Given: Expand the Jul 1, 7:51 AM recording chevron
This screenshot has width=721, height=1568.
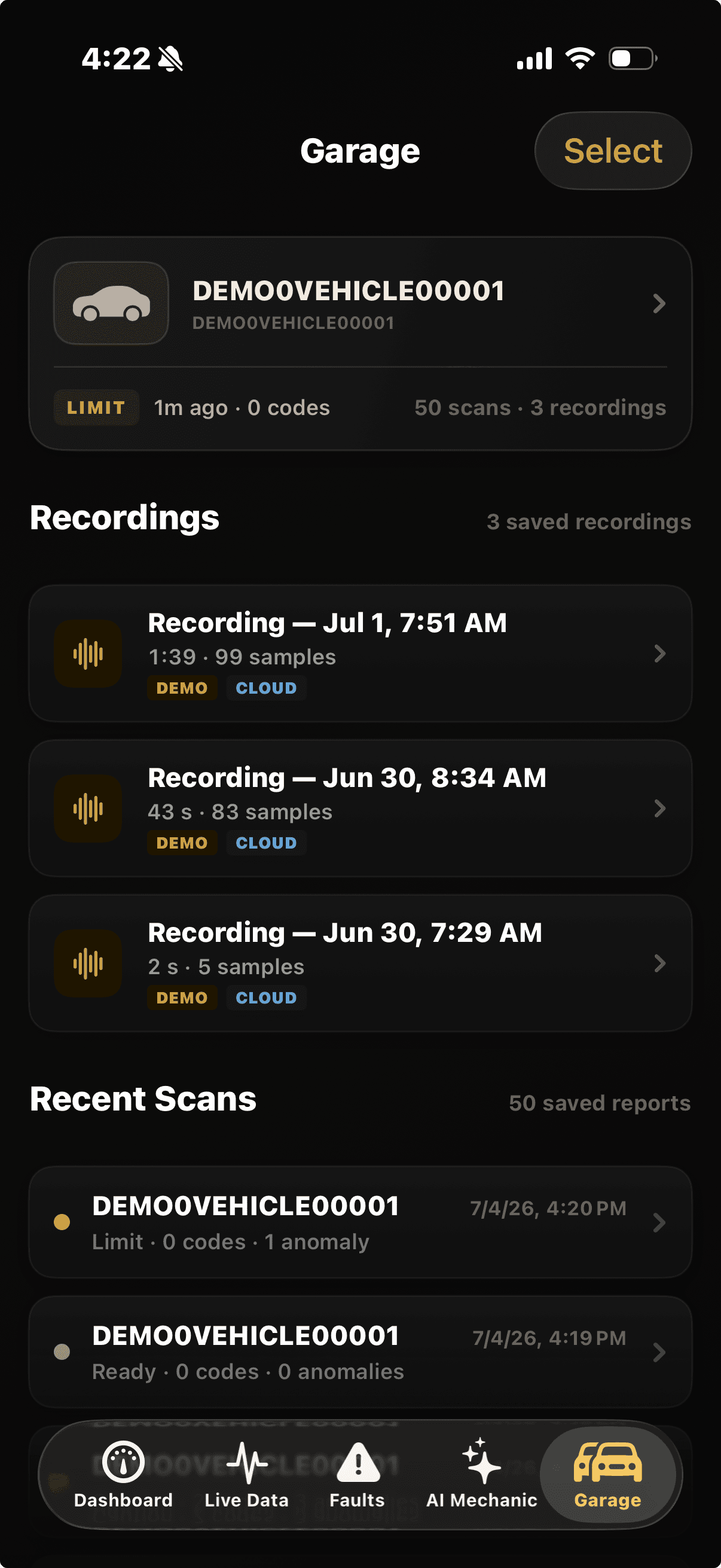Looking at the screenshot, I should pyautogui.click(x=659, y=654).
